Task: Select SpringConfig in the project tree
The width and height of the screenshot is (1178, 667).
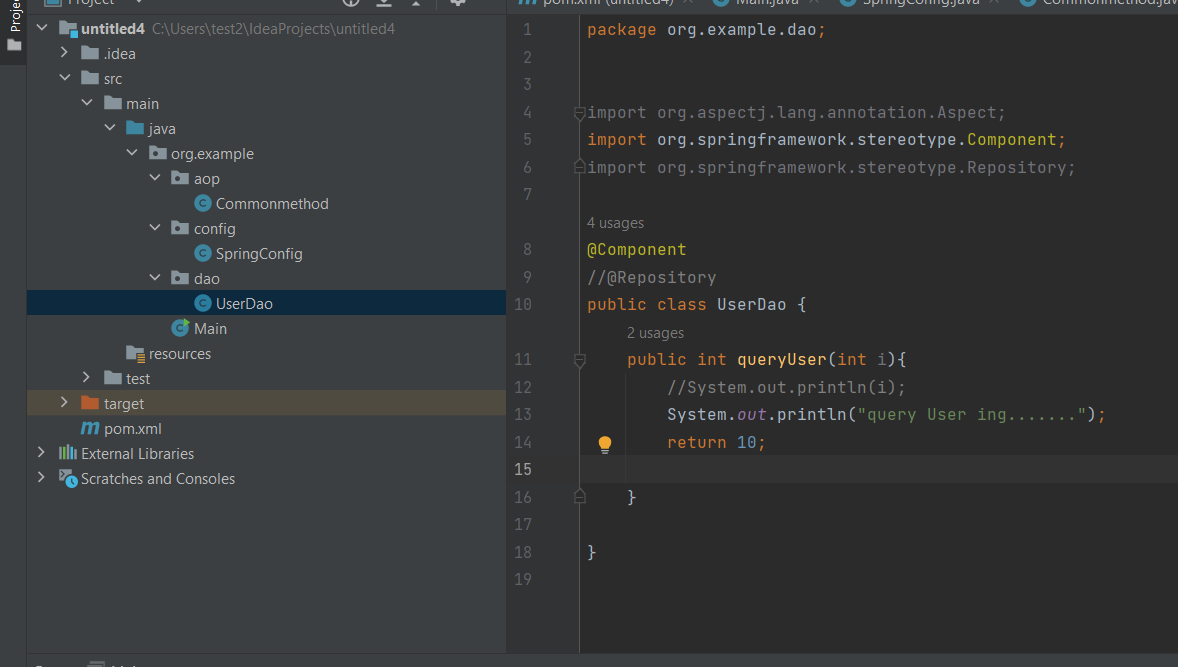Action: [259, 254]
